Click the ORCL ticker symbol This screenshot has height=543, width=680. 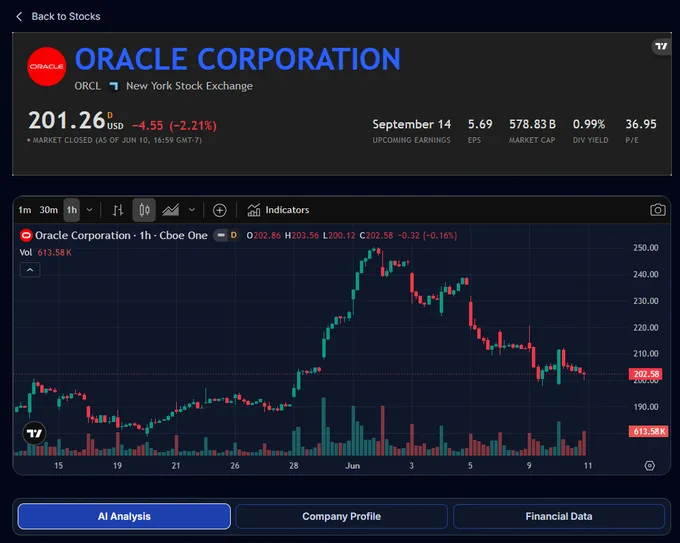pos(88,86)
